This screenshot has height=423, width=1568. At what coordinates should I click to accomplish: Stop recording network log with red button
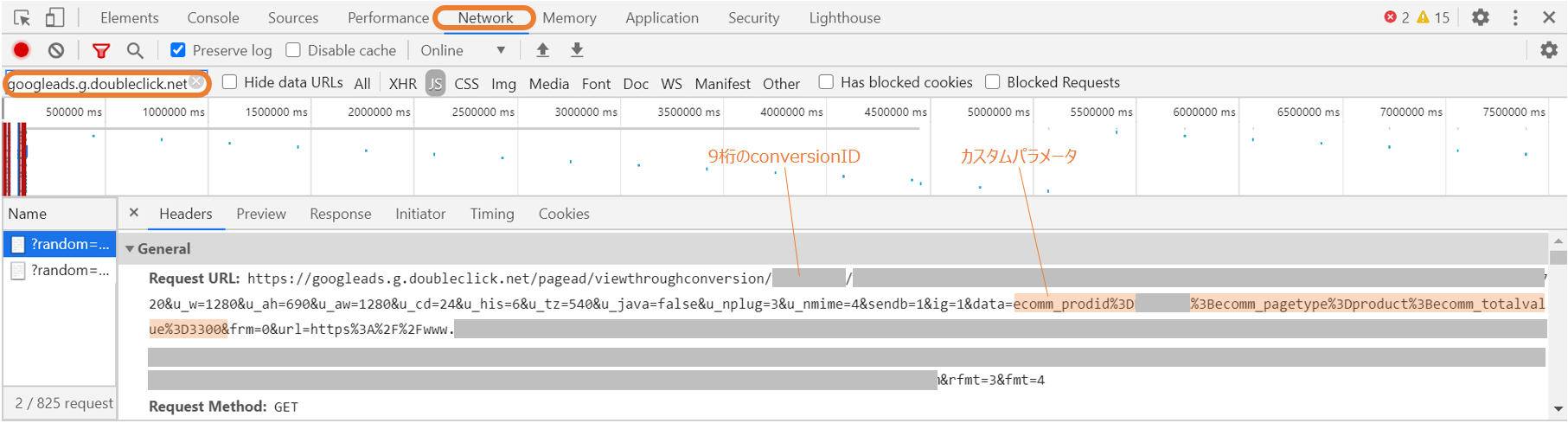(x=22, y=50)
